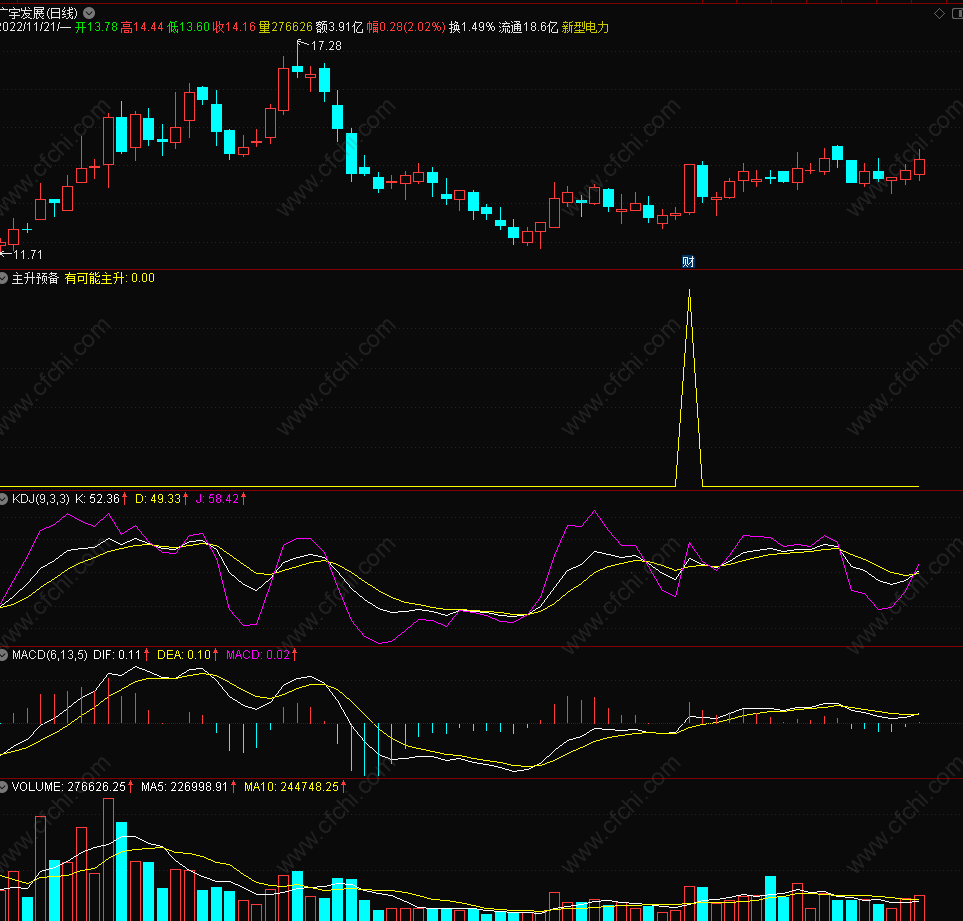Open the dropdown next to 广宇发展(日线) title
The width and height of the screenshot is (963, 921).
tap(89, 12)
